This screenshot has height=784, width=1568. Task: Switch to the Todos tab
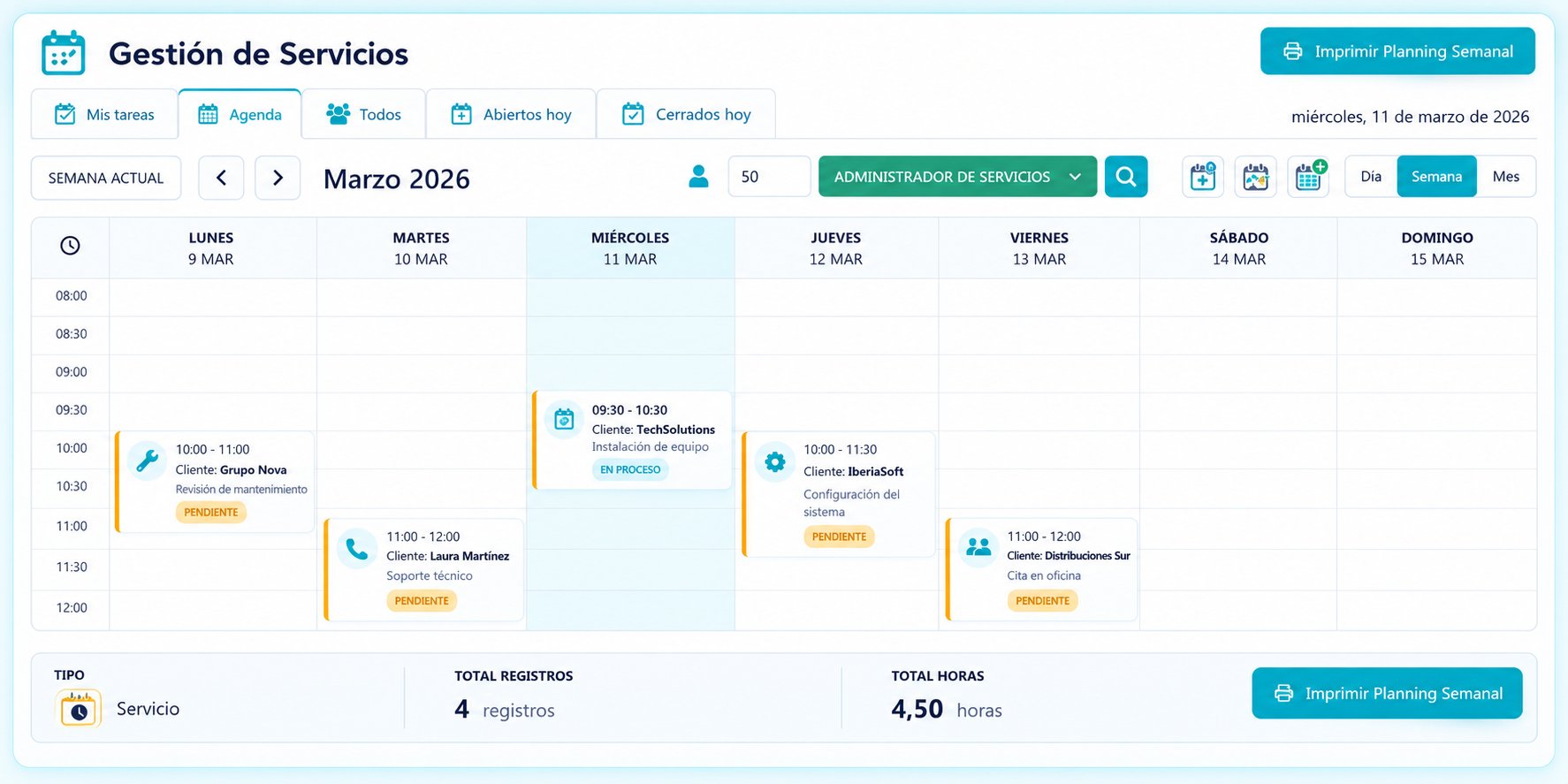(x=363, y=114)
